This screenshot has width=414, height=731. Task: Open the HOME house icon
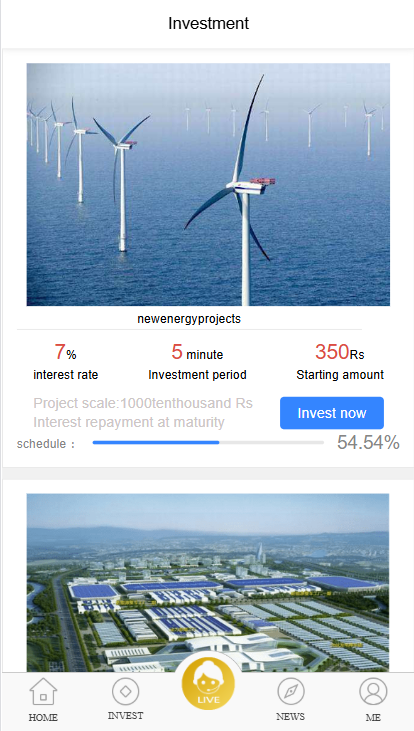tap(43, 691)
